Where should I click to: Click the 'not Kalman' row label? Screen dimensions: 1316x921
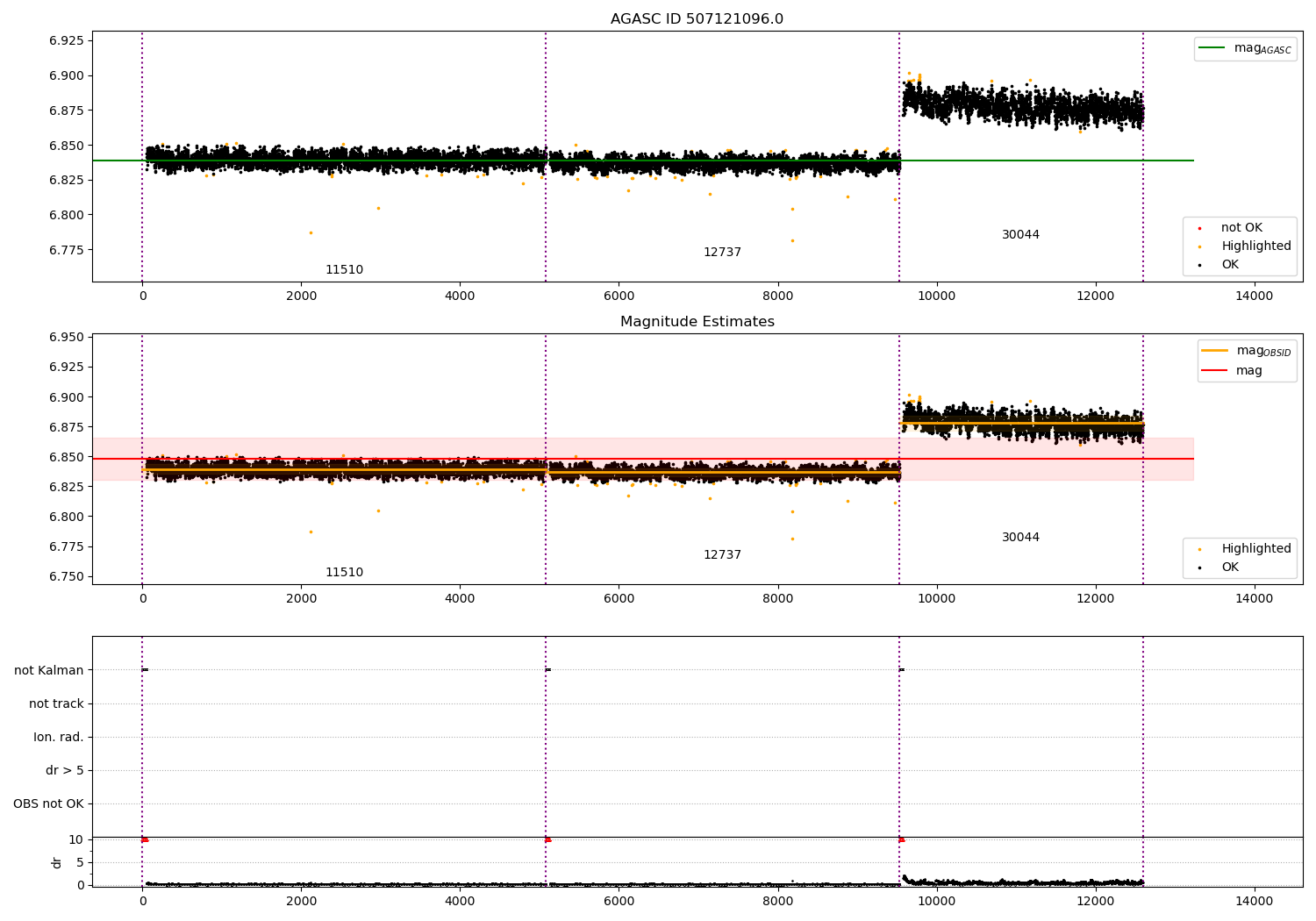tap(49, 670)
